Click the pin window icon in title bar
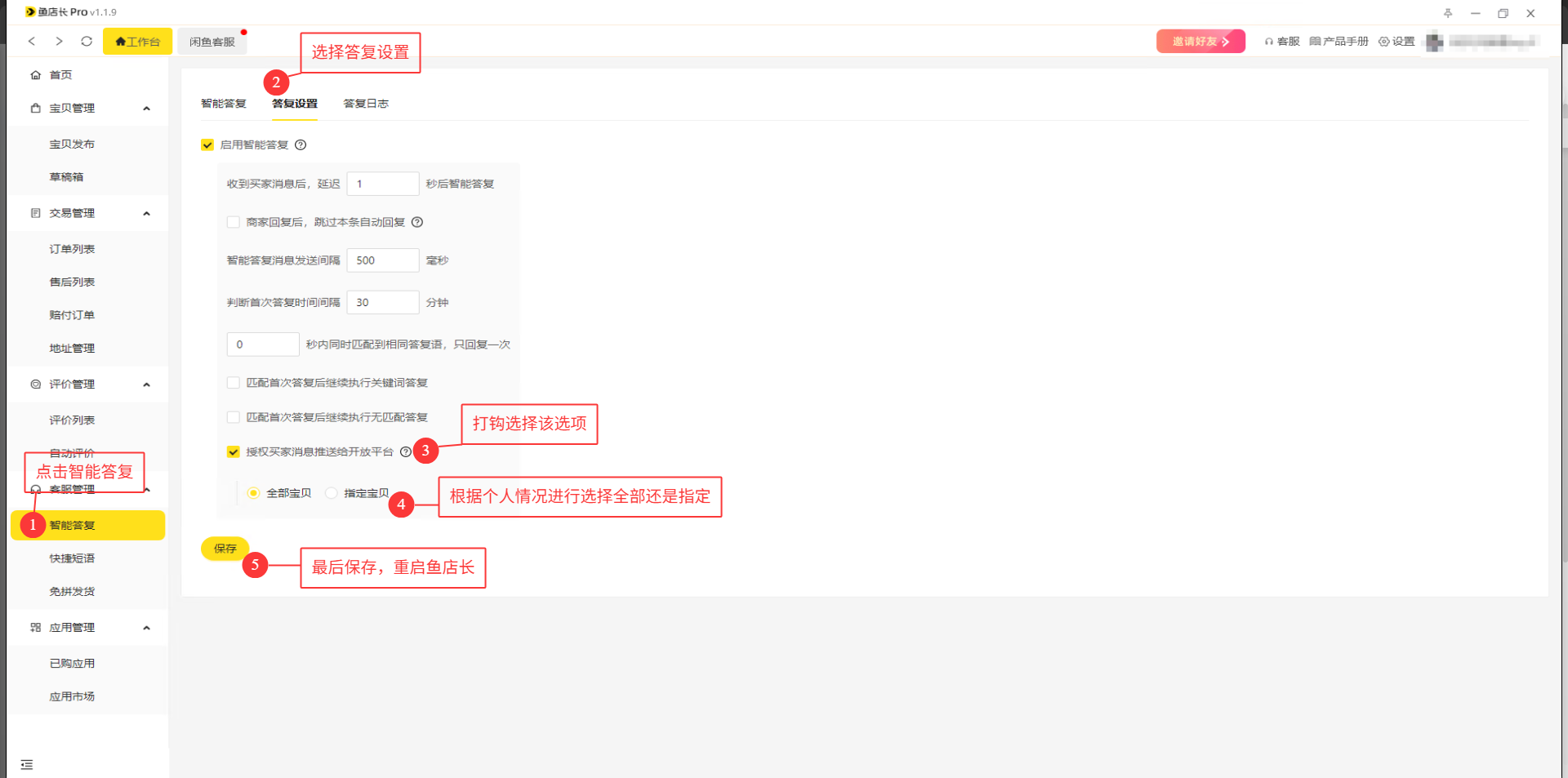 coord(1448,13)
